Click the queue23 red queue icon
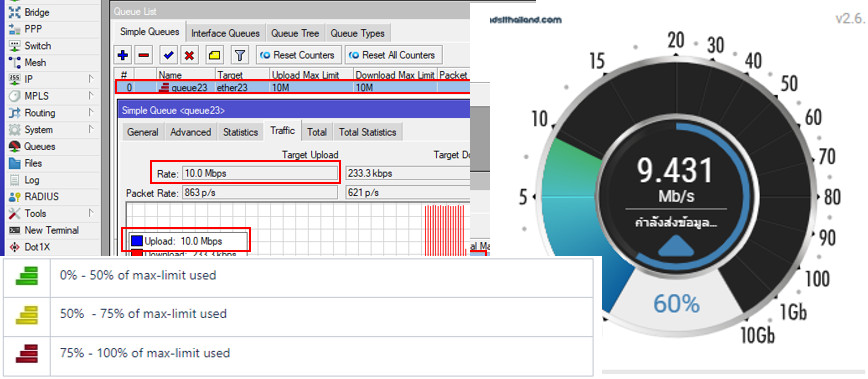The width and height of the screenshot is (868, 379). (x=164, y=87)
